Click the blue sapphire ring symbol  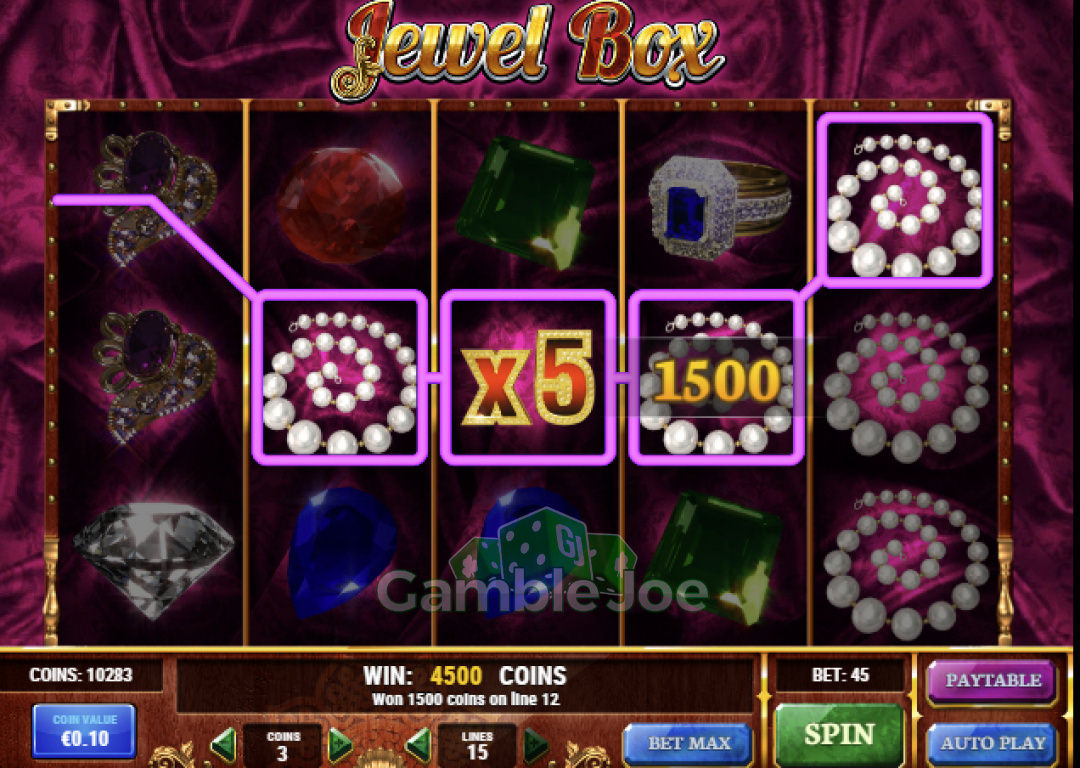[x=719, y=207]
